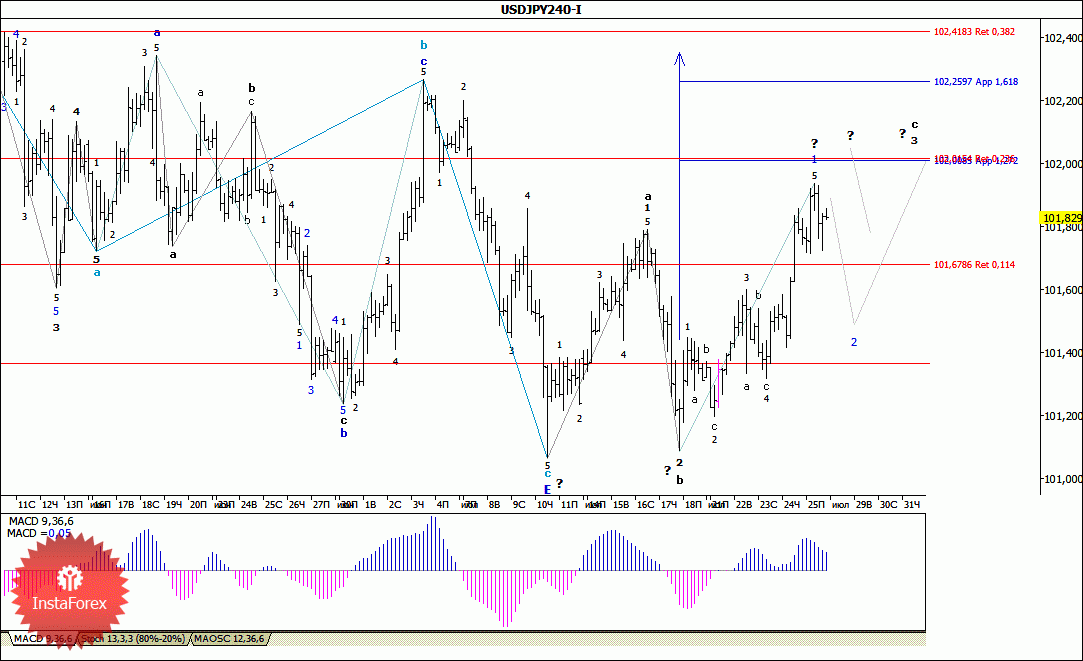Click the 101,400 price axis value
1083x661 pixels.
(1062, 353)
